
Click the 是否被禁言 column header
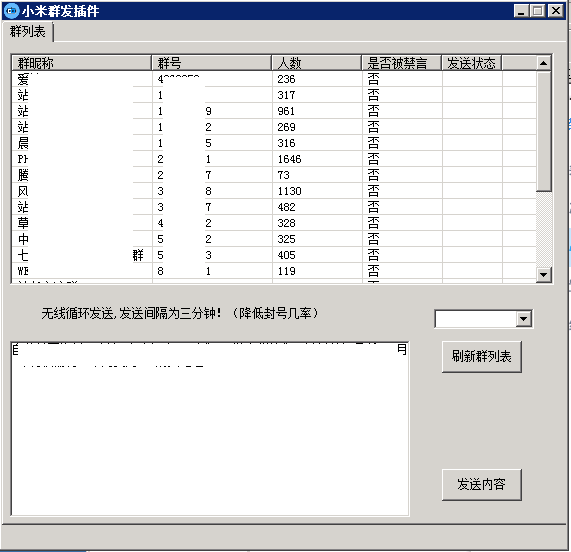point(402,63)
